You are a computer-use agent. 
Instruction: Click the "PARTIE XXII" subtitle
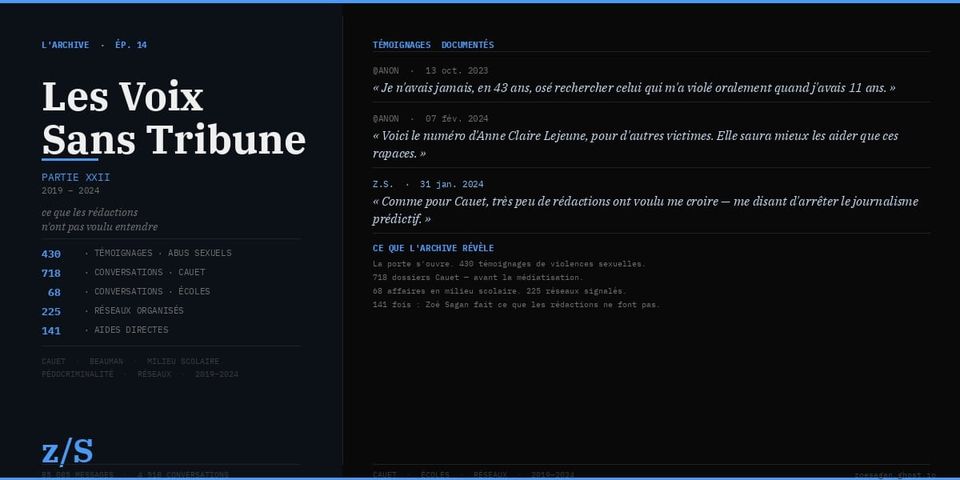pyautogui.click(x=76, y=178)
